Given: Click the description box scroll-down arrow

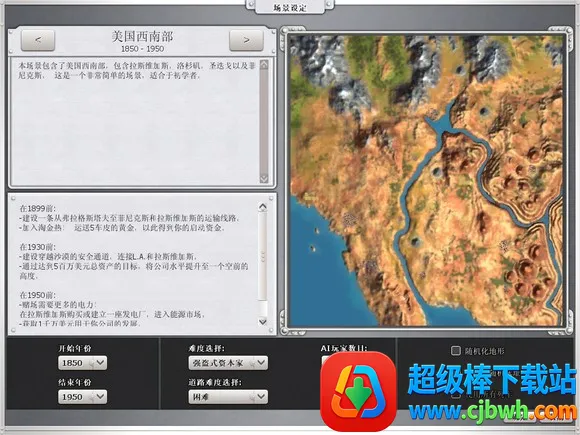Looking at the screenshot, I should pyautogui.click(x=264, y=179).
